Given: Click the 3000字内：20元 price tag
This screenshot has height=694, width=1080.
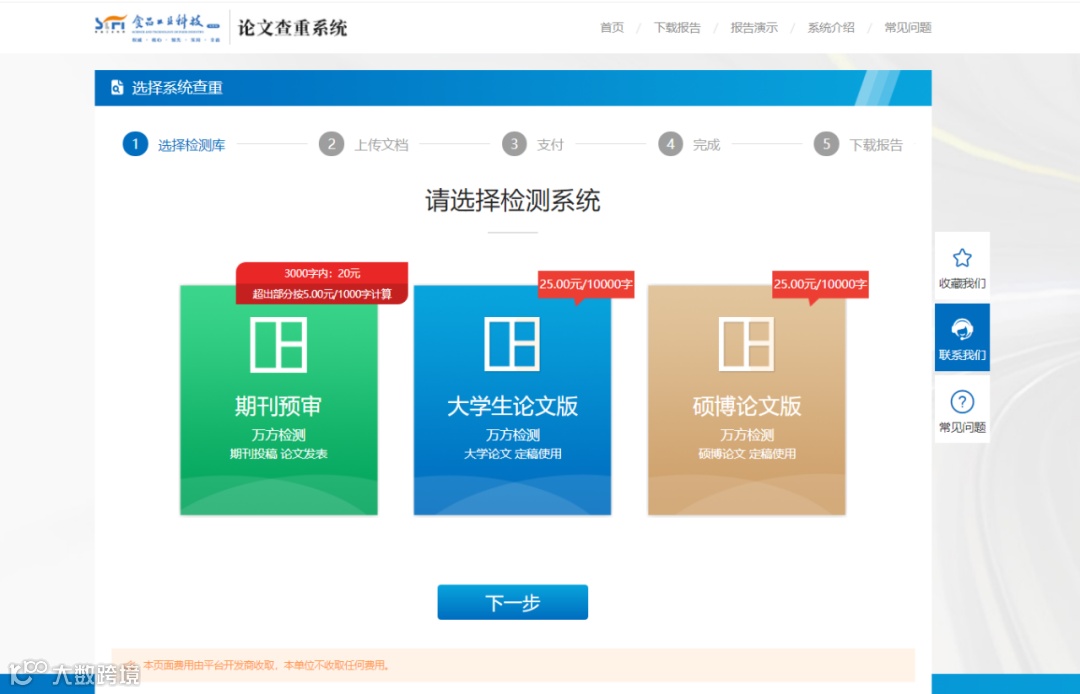Looking at the screenshot, I should coord(322,273).
